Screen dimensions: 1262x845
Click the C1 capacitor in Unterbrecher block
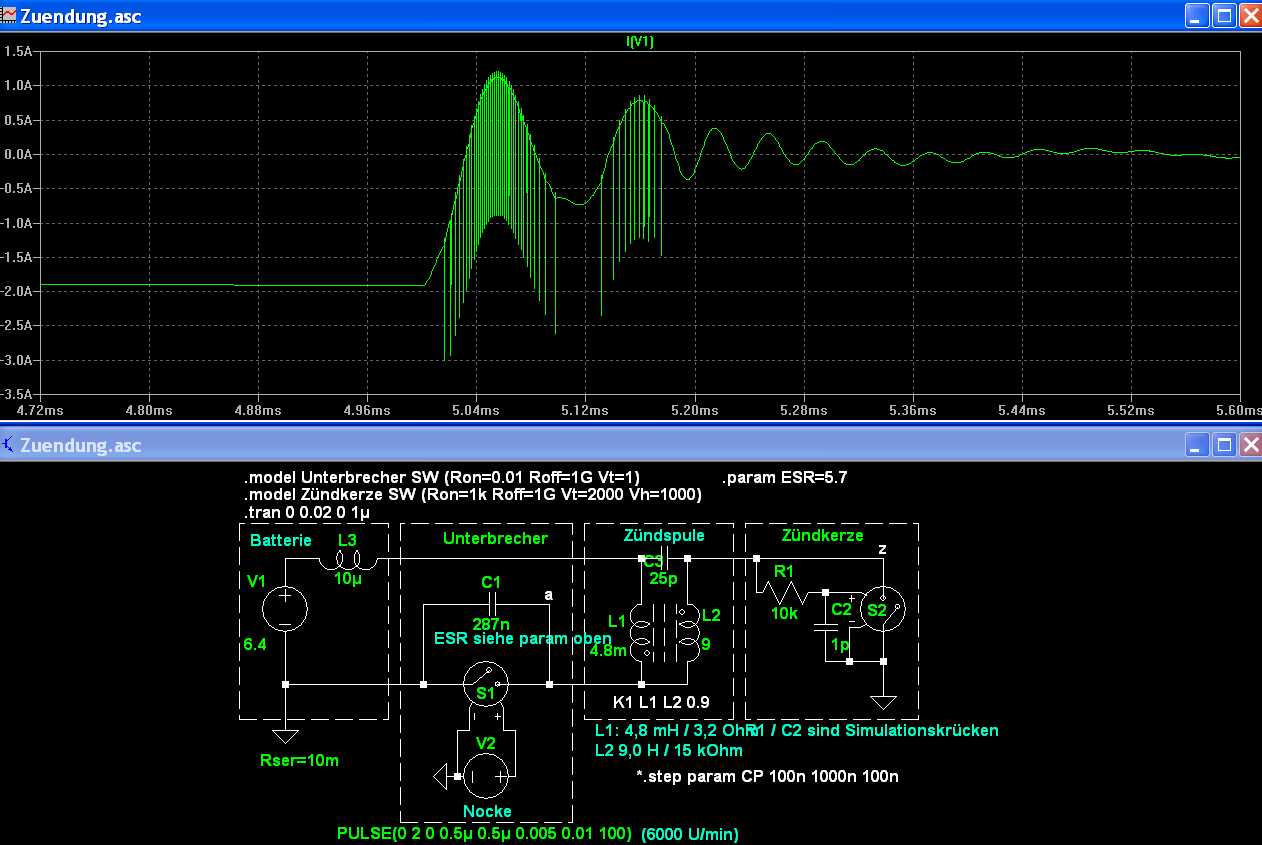pos(490,604)
